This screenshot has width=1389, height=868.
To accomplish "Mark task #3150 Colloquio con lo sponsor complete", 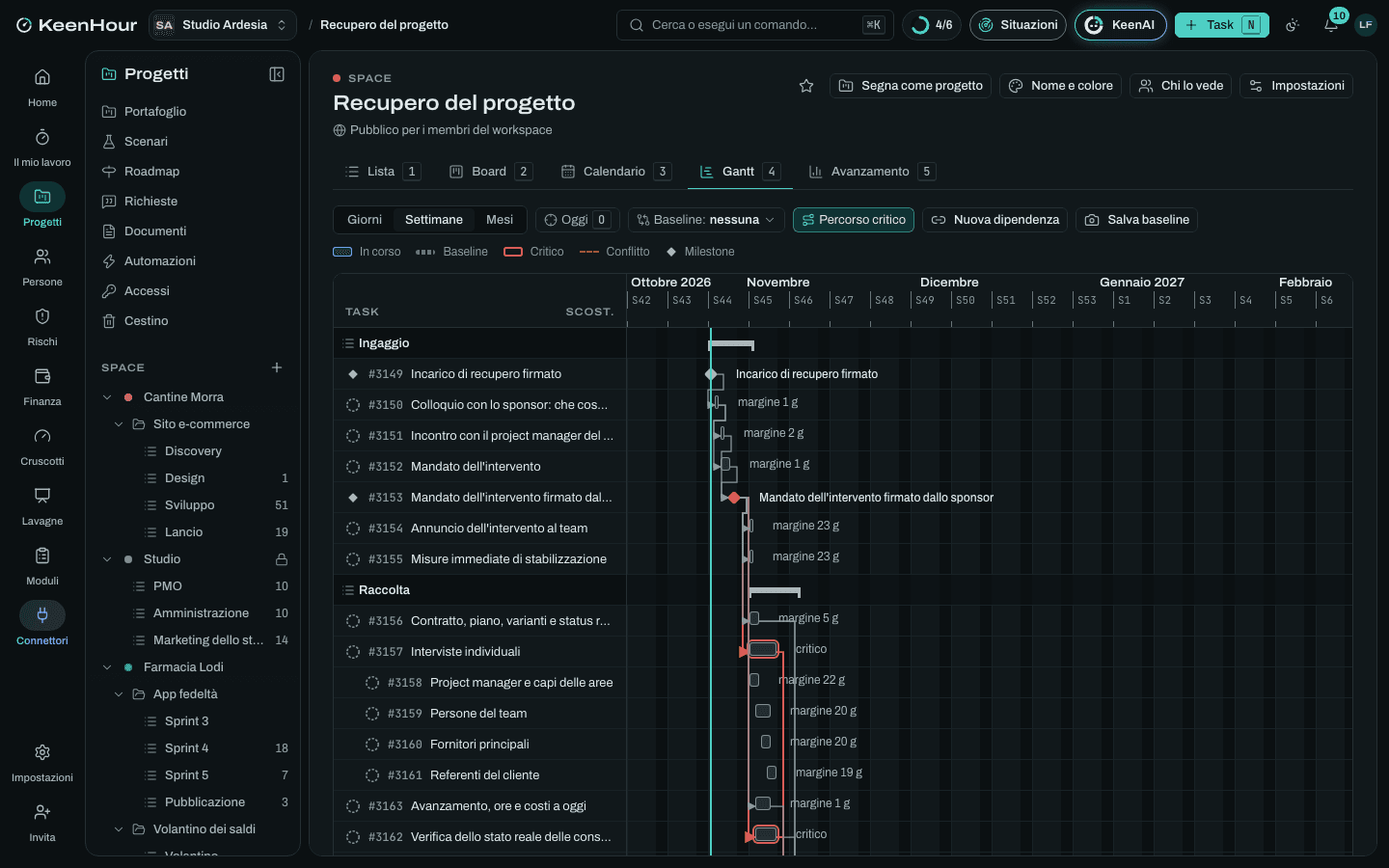I will [x=353, y=405].
